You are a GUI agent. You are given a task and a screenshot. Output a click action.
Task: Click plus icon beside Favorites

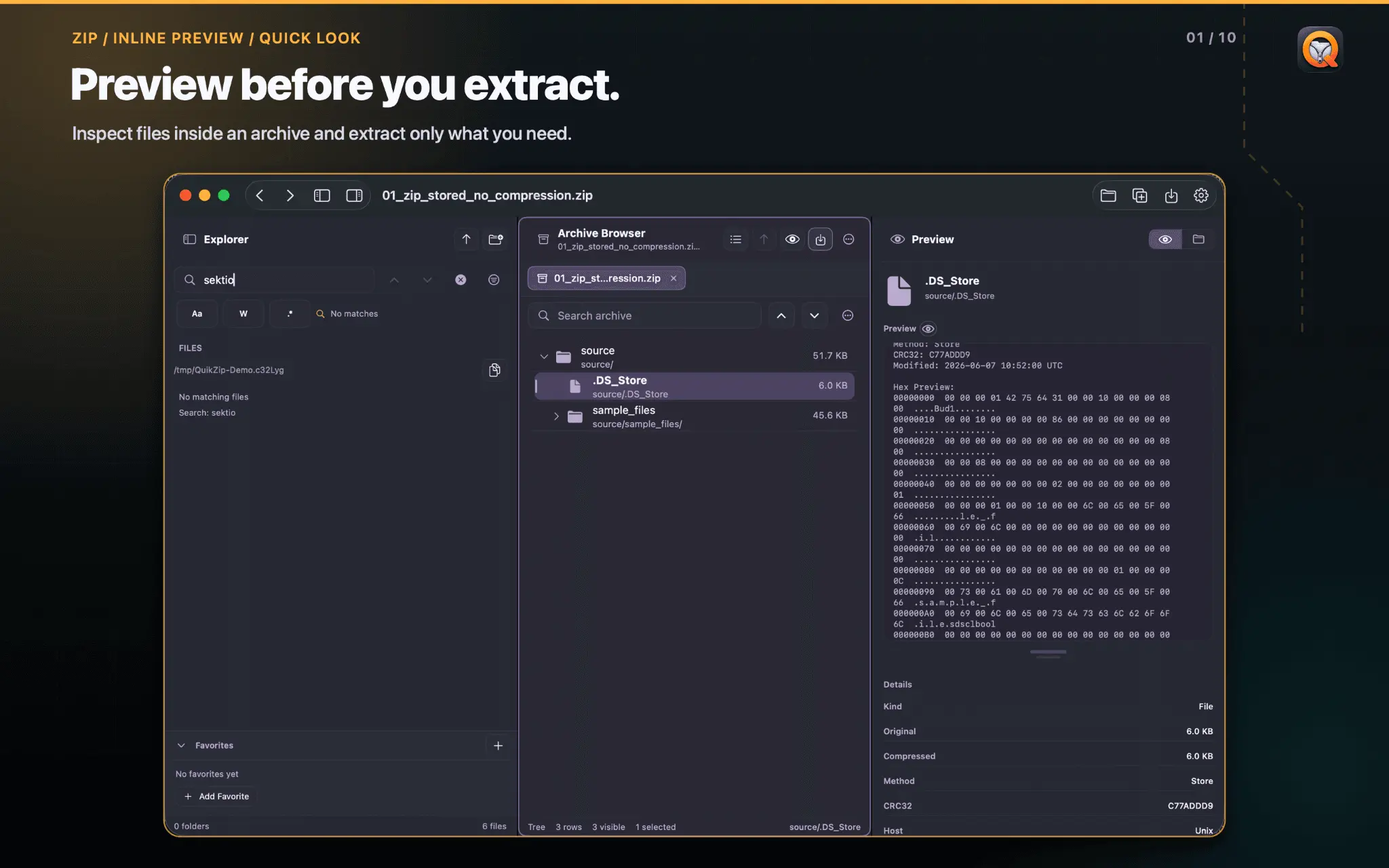498,745
